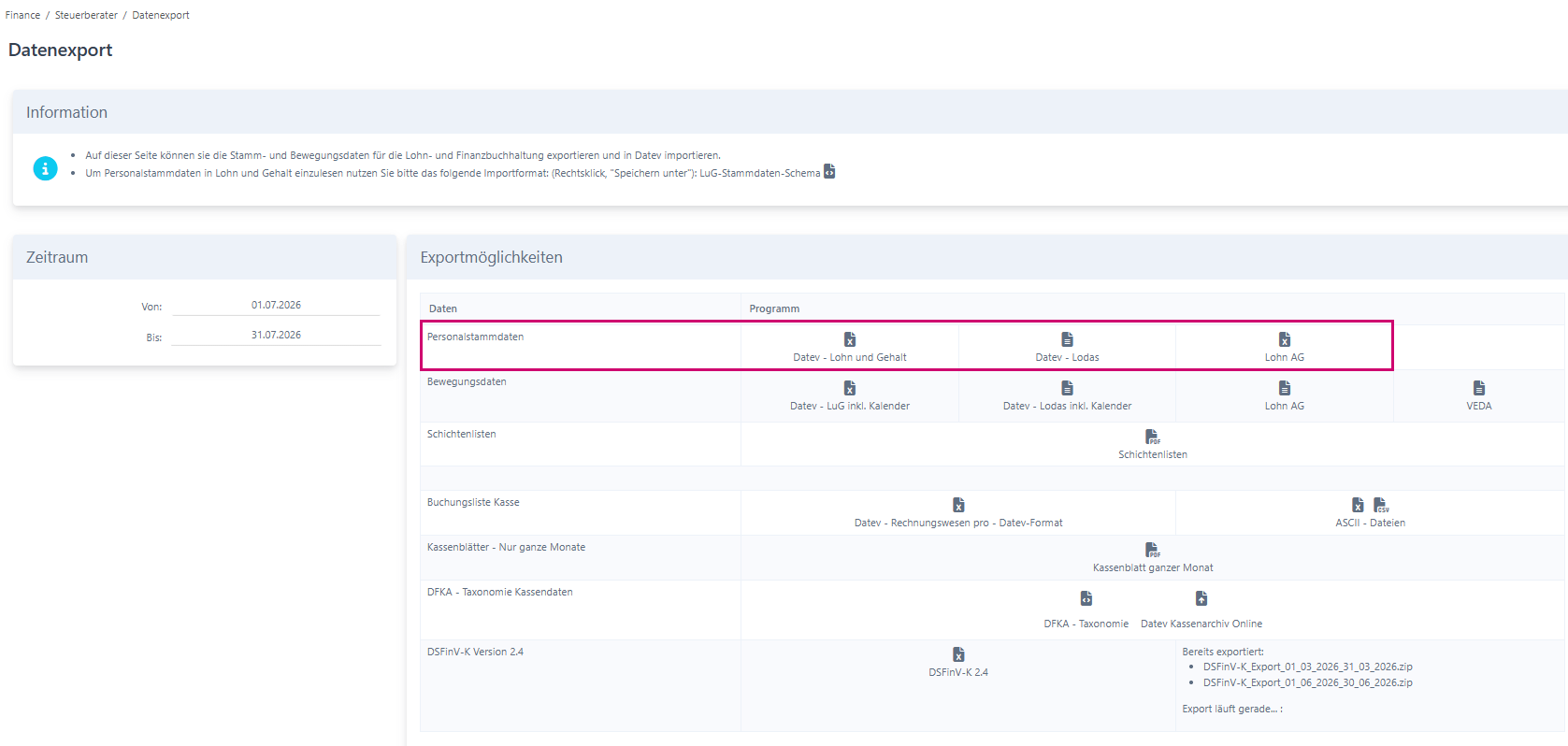Export DSFinV-K 2.4 file icon

pos(958,654)
